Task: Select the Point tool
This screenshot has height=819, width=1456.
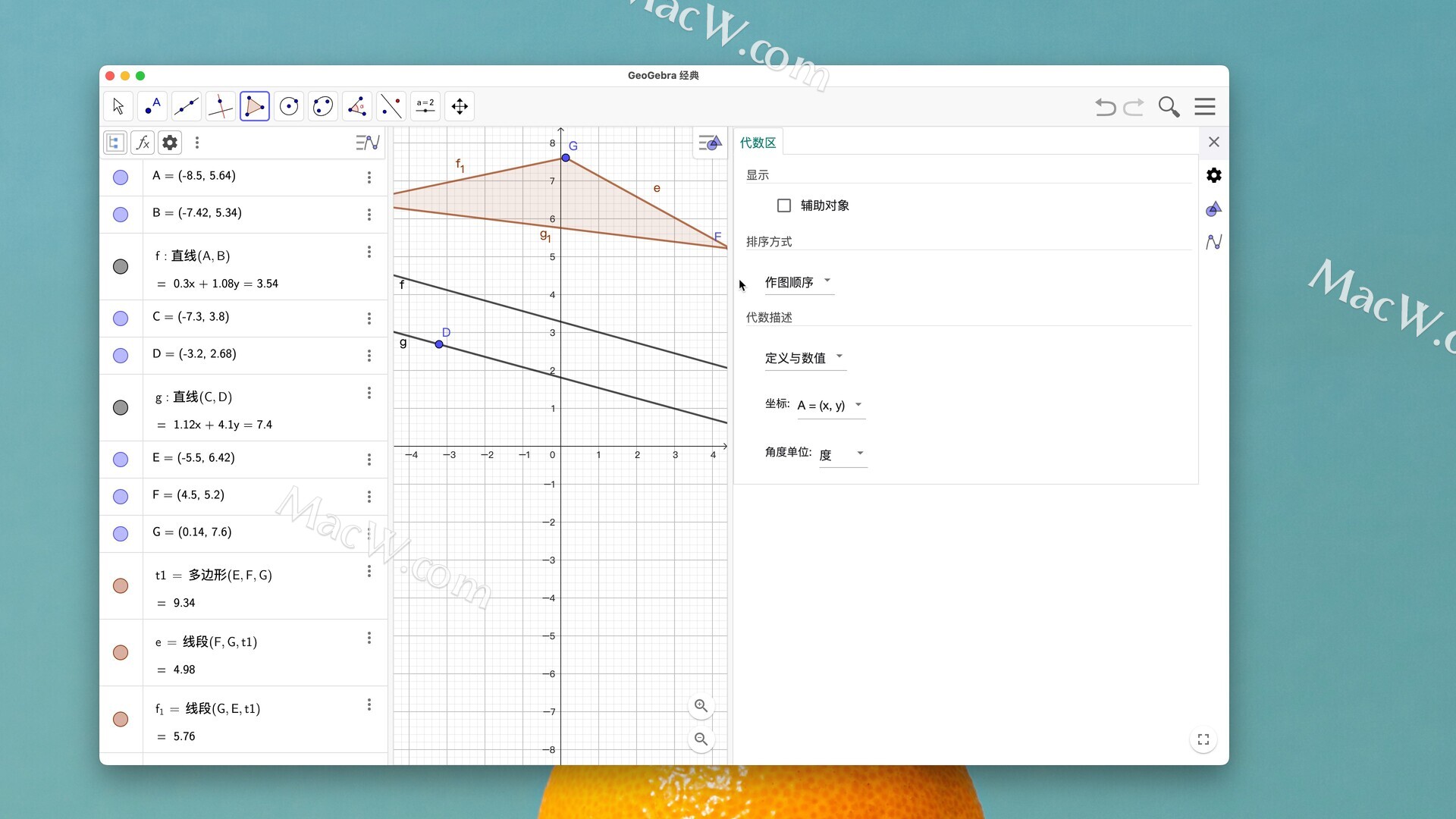Action: click(x=152, y=106)
